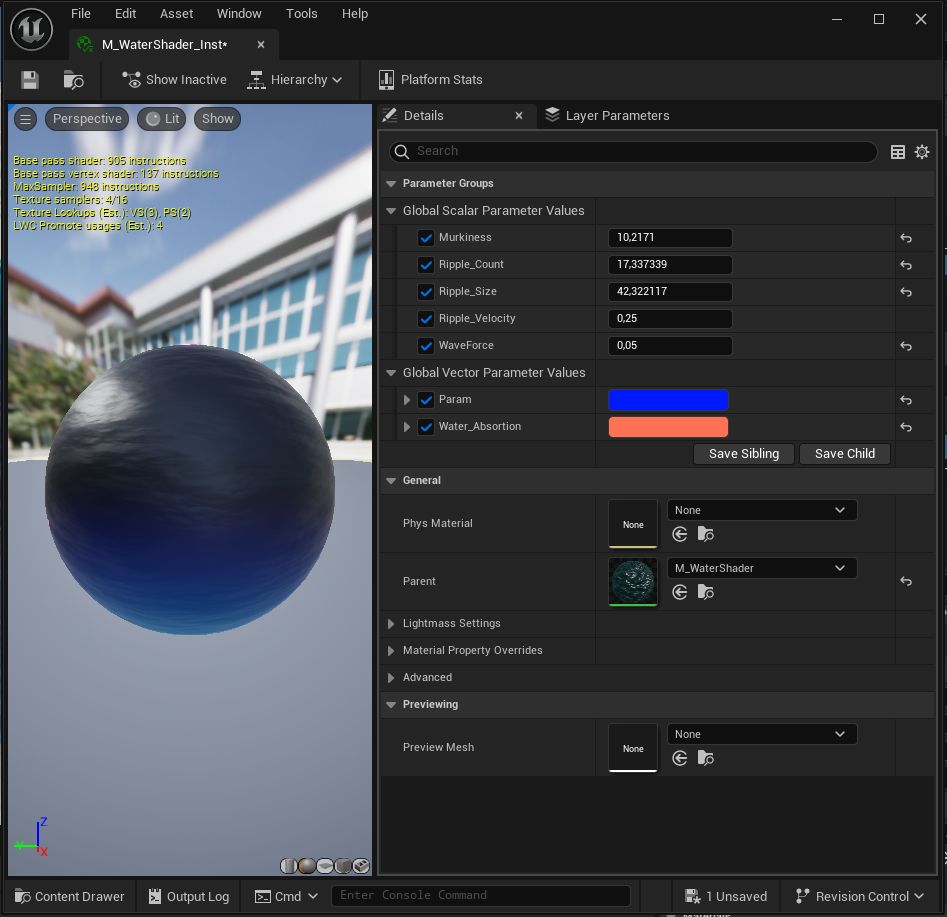Open viewport options hamburger menu
Image resolution: width=947 pixels, height=917 pixels.
[x=26, y=119]
